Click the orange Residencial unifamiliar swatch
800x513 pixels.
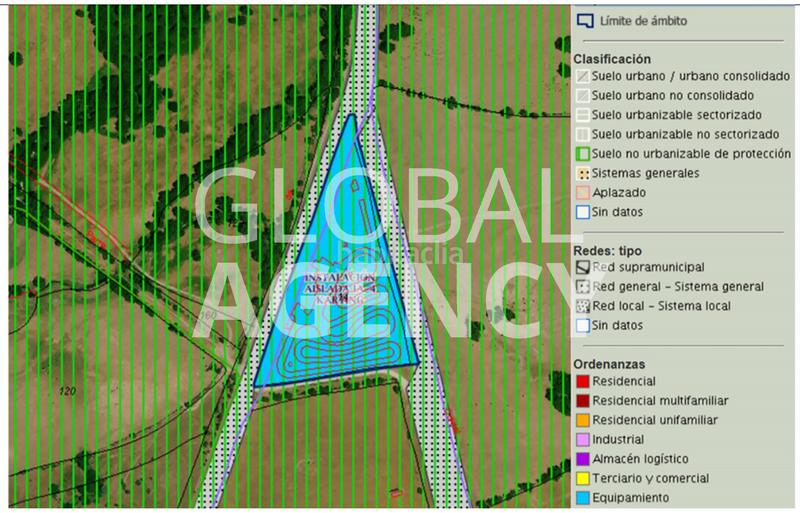point(582,420)
